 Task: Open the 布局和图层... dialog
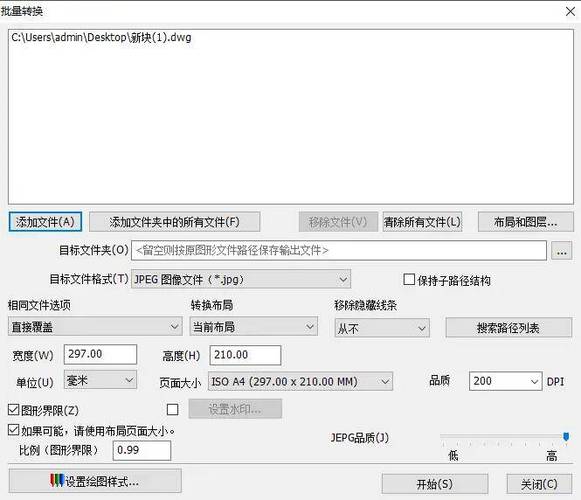pos(525,222)
